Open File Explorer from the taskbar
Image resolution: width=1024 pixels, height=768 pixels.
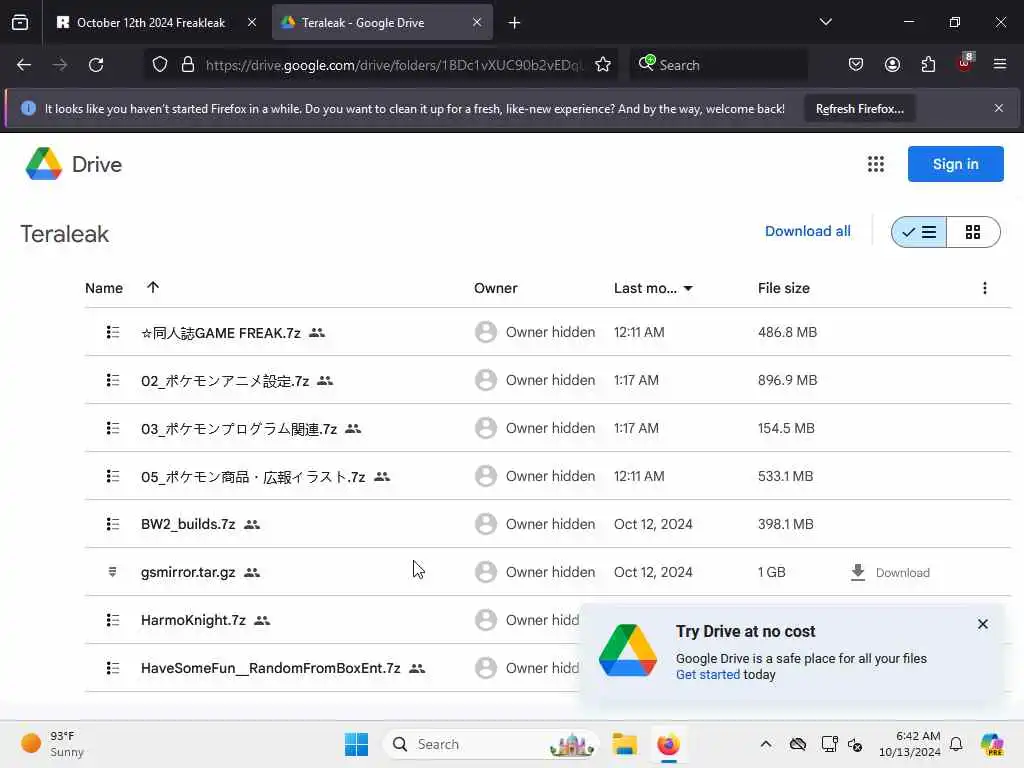pos(624,744)
